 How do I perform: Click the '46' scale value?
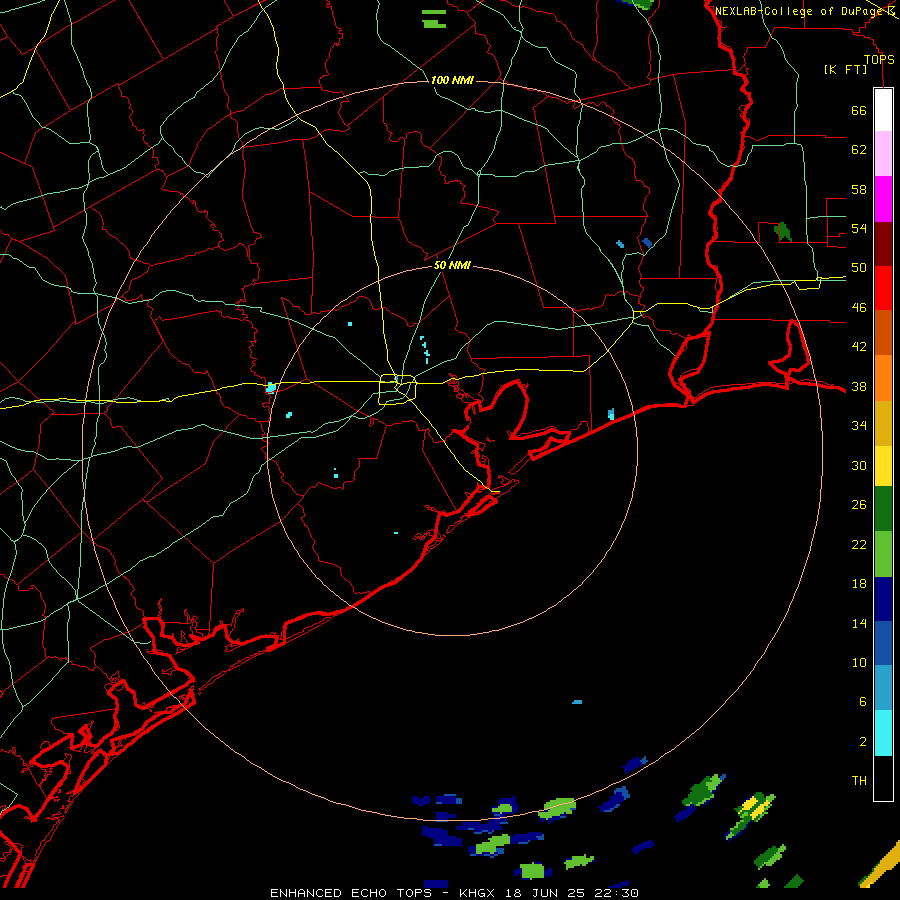pyautogui.click(x=859, y=308)
